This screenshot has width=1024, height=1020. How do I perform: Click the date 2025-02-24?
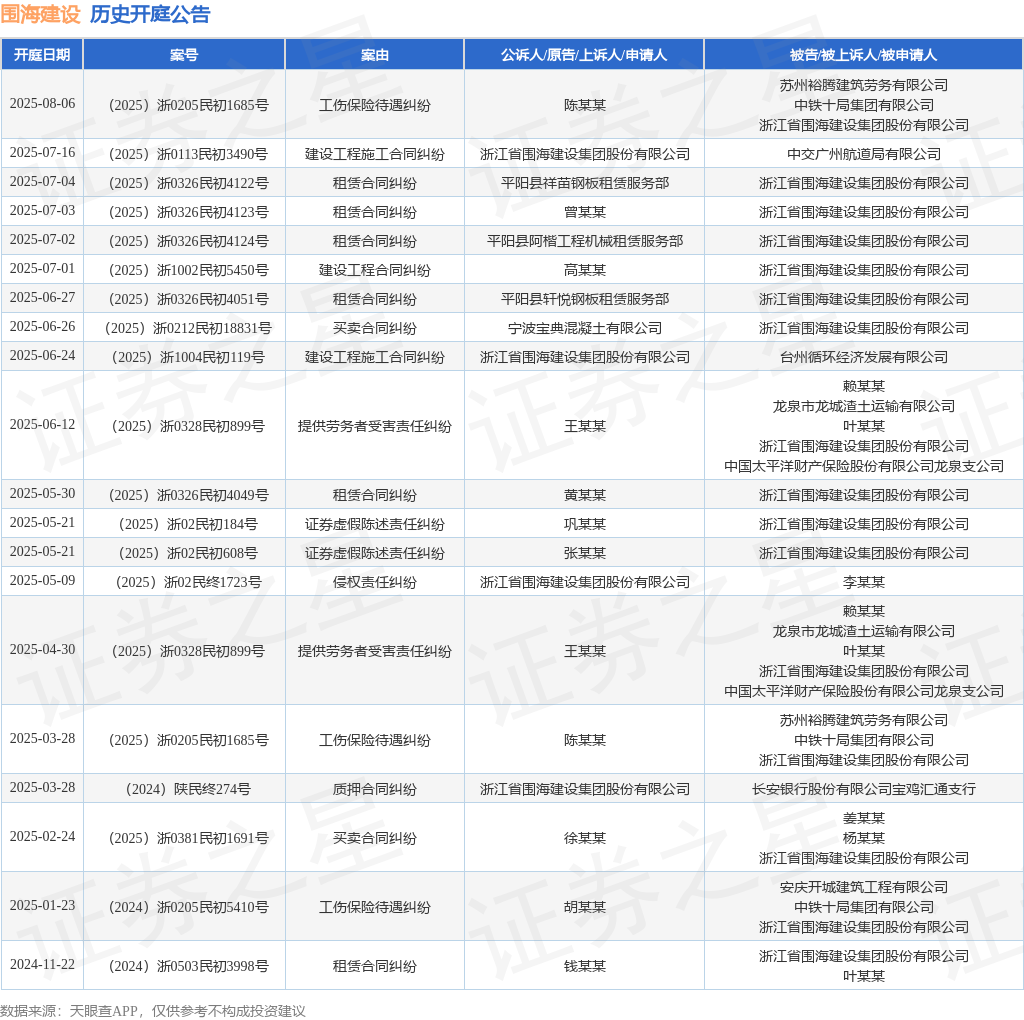pos(42,837)
